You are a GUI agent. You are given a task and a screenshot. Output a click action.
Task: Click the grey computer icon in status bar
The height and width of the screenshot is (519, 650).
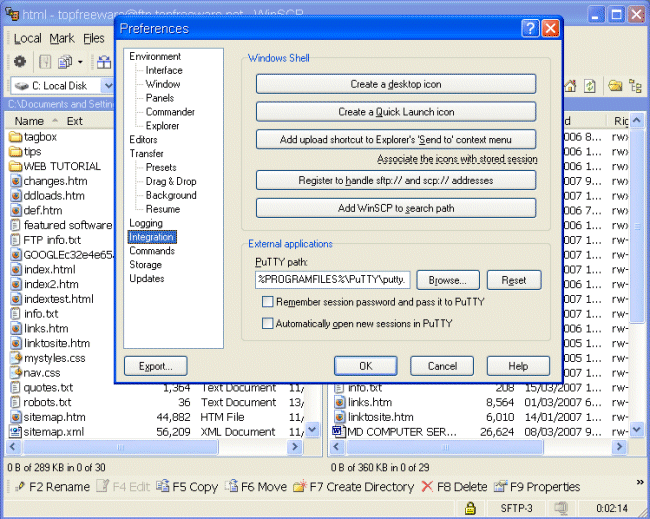560,508
